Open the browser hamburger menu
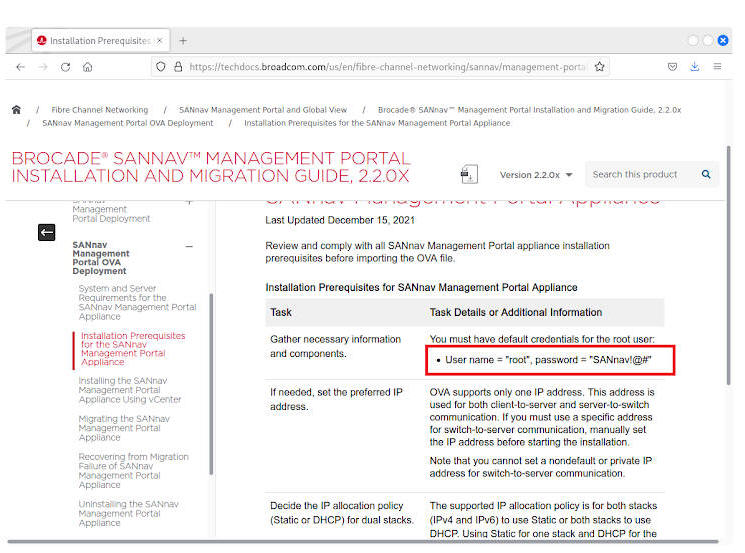Image resolution: width=745 pixels, height=553 pixels. (x=717, y=67)
